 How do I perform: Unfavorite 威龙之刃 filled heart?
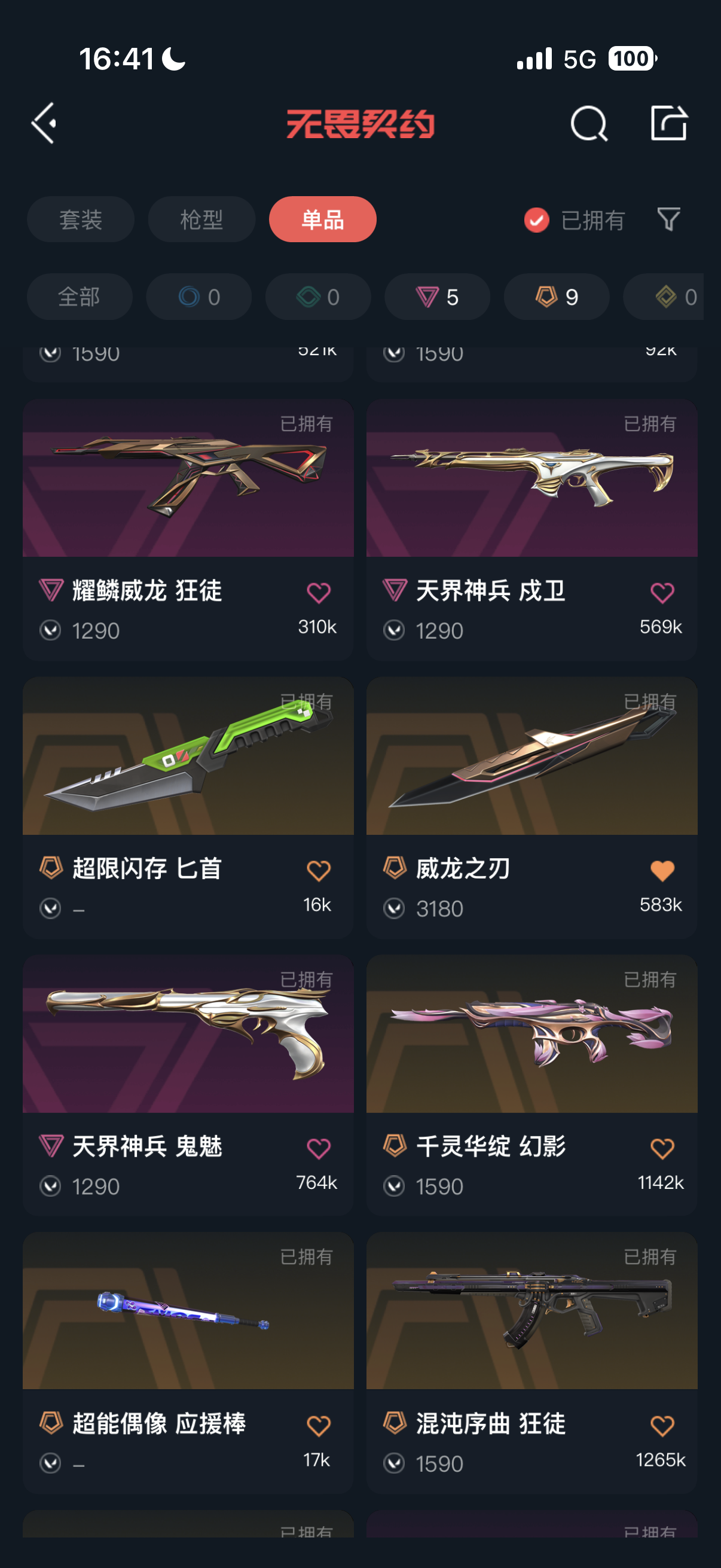click(662, 871)
